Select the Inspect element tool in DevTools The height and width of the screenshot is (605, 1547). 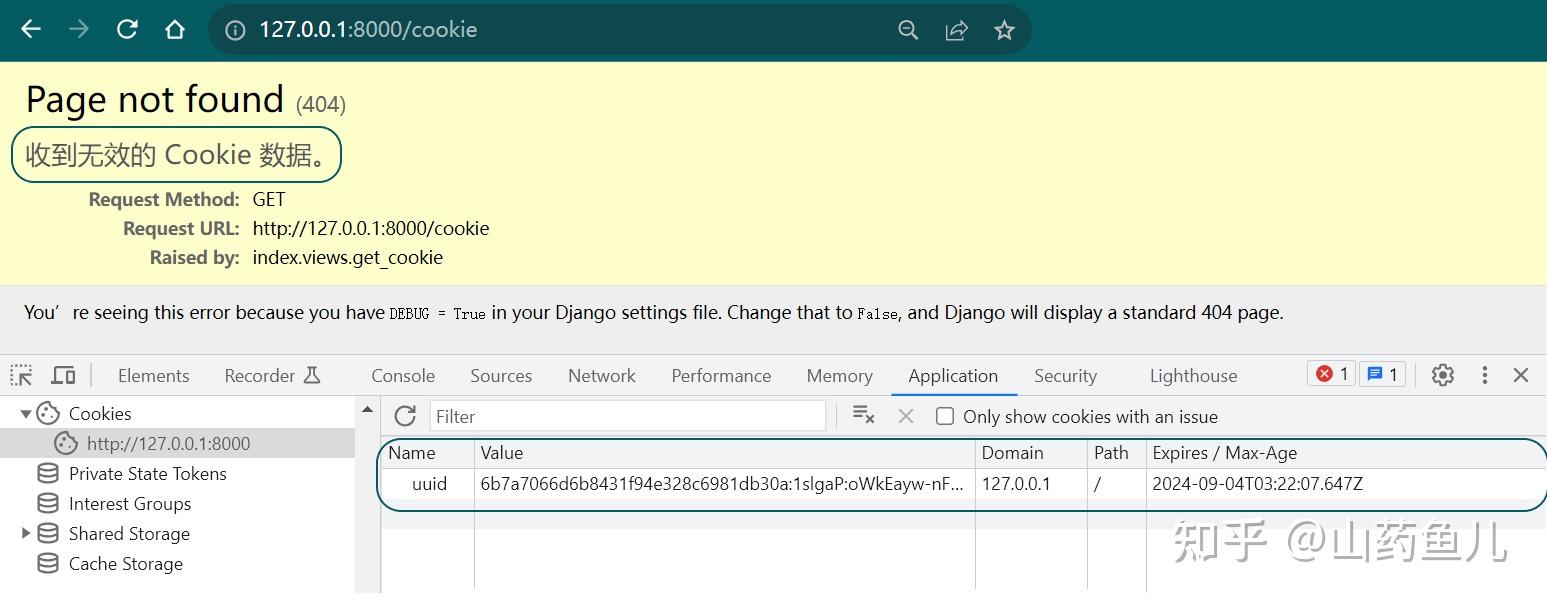click(x=20, y=374)
